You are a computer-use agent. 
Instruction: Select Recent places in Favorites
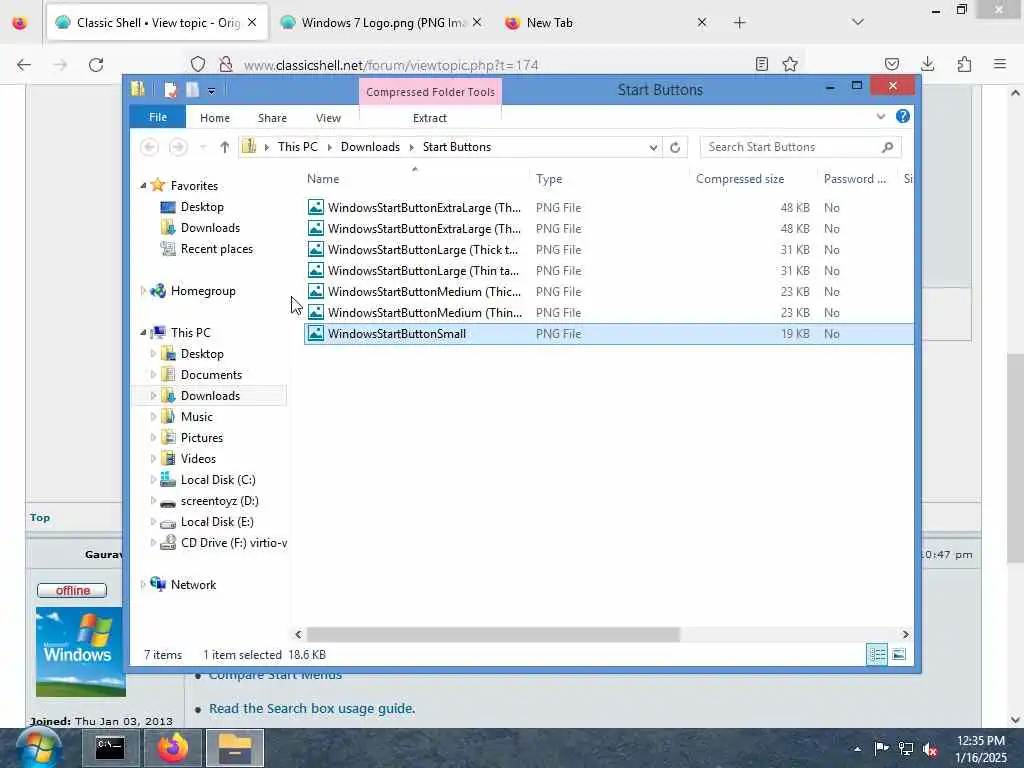point(217,249)
